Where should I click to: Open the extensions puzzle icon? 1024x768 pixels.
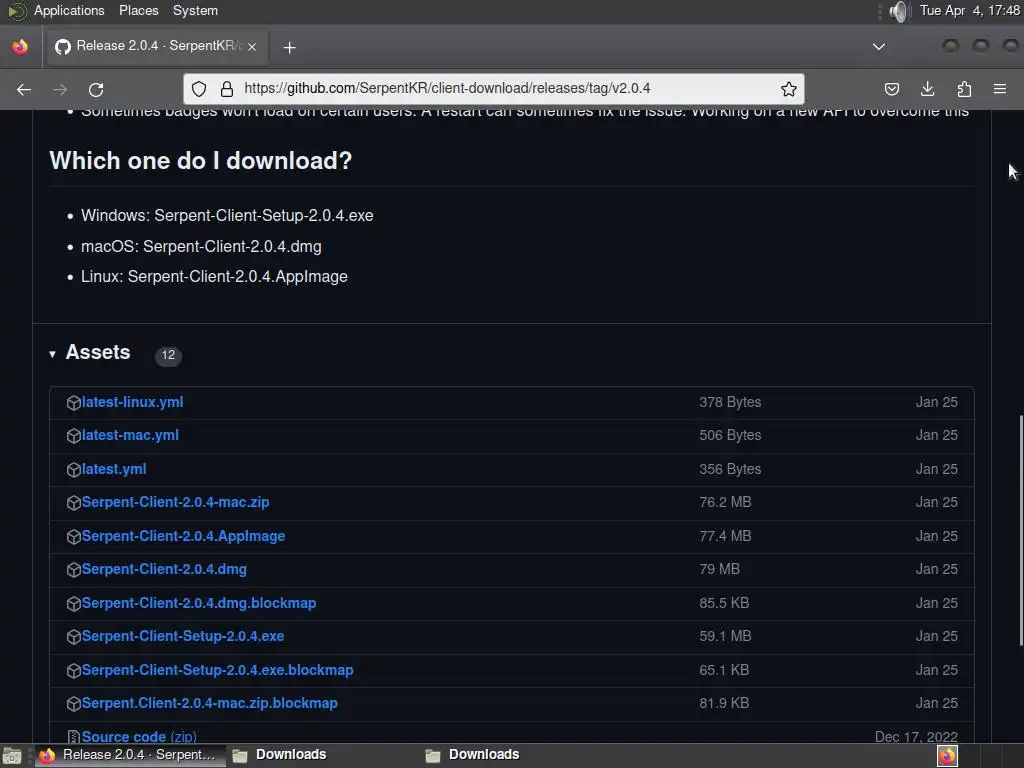click(964, 89)
